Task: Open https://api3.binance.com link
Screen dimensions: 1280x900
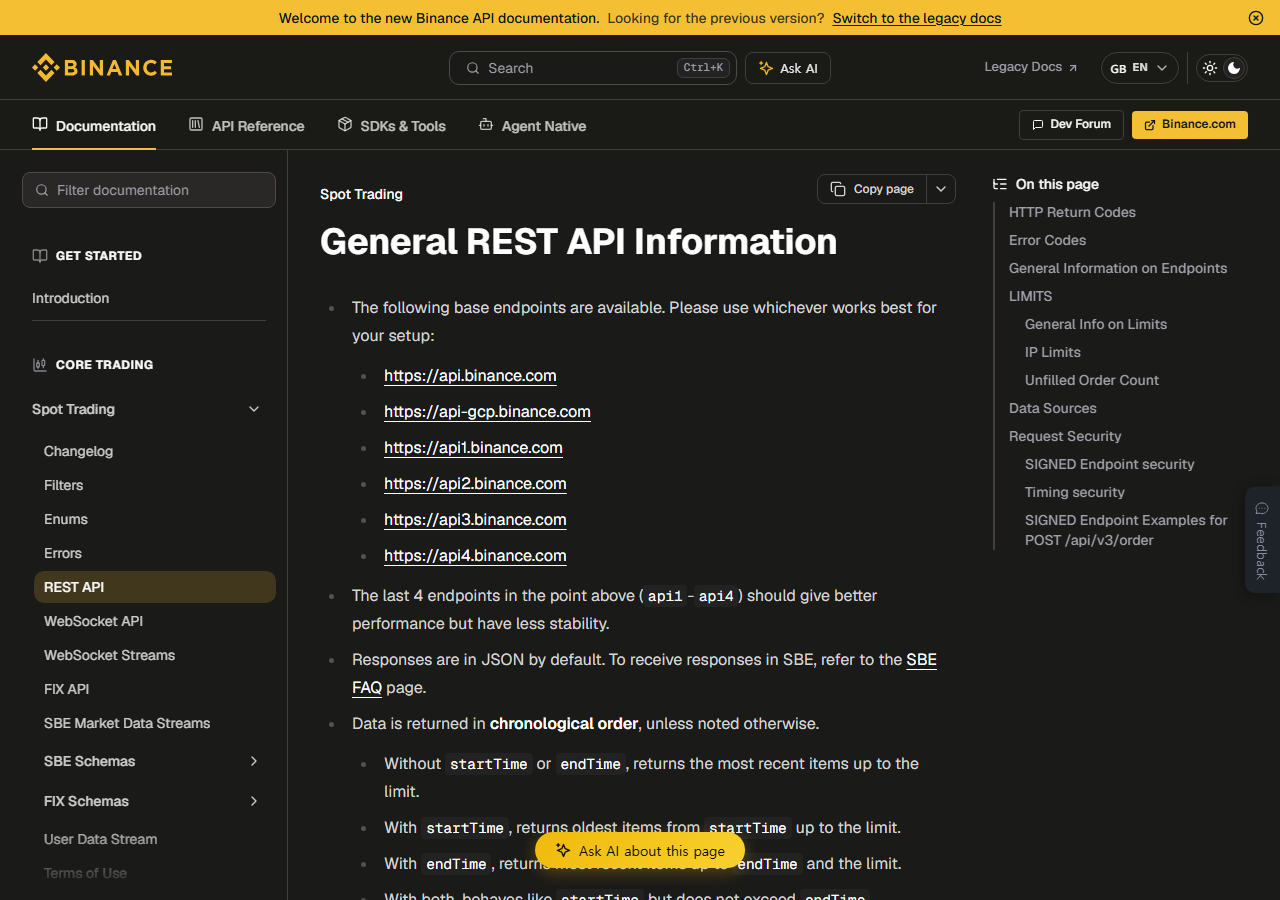Action: [x=475, y=520]
